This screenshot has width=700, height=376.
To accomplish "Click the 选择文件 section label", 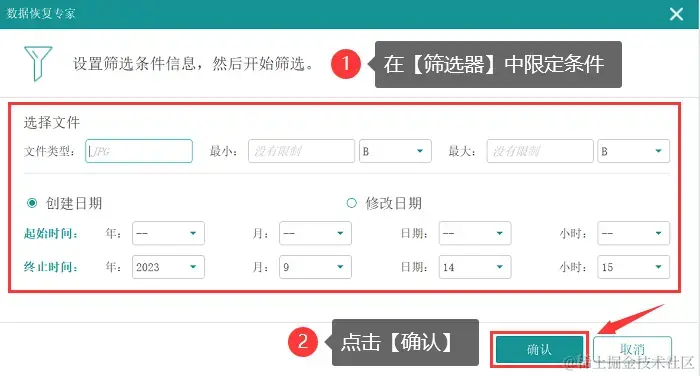I will click(52, 122).
